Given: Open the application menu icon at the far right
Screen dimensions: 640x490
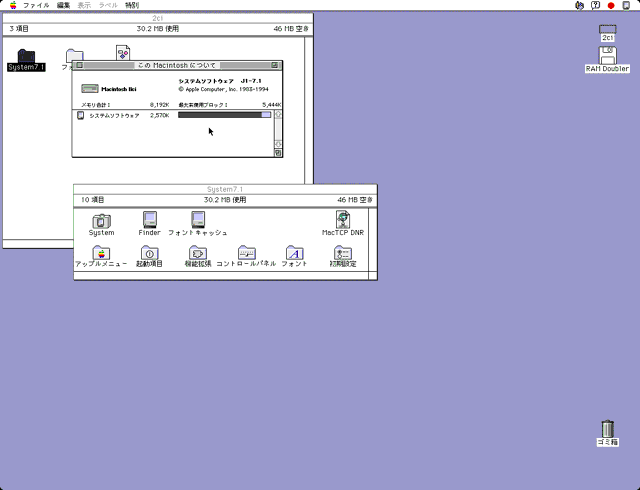Looking at the screenshot, I should coord(626,5).
